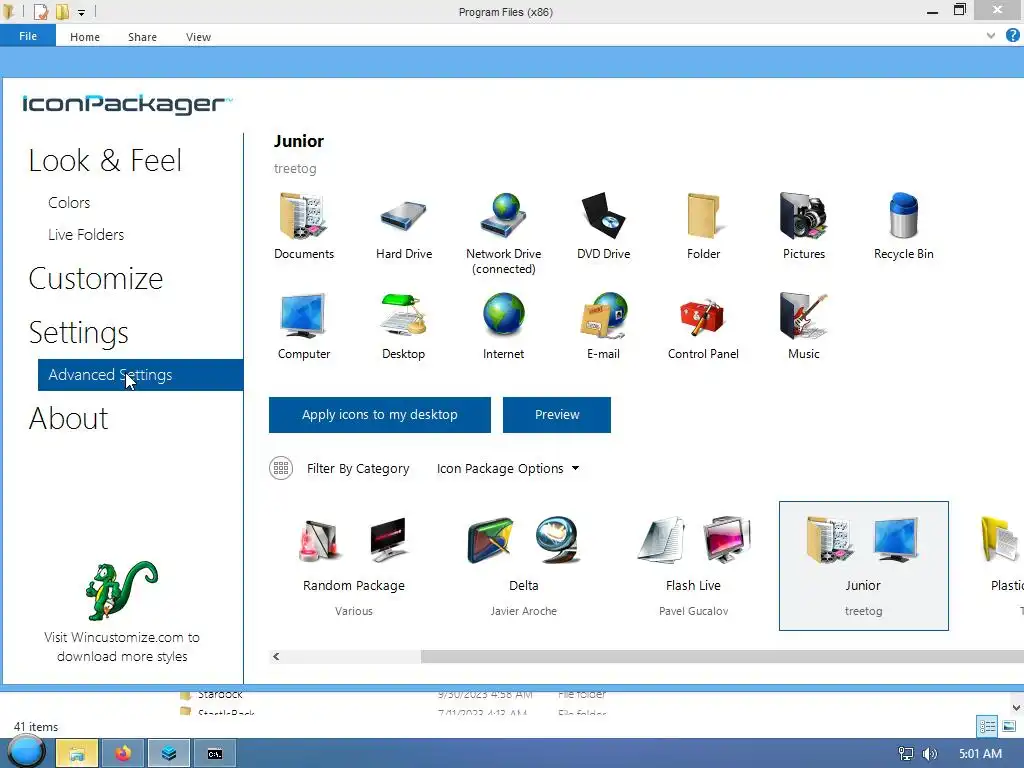This screenshot has width=1024, height=768.
Task: Select the Delta icon package
Action: [x=524, y=566]
